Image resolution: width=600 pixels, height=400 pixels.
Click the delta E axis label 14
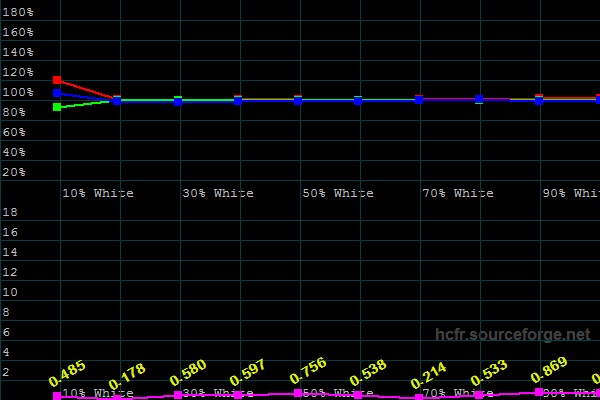pos(10,252)
